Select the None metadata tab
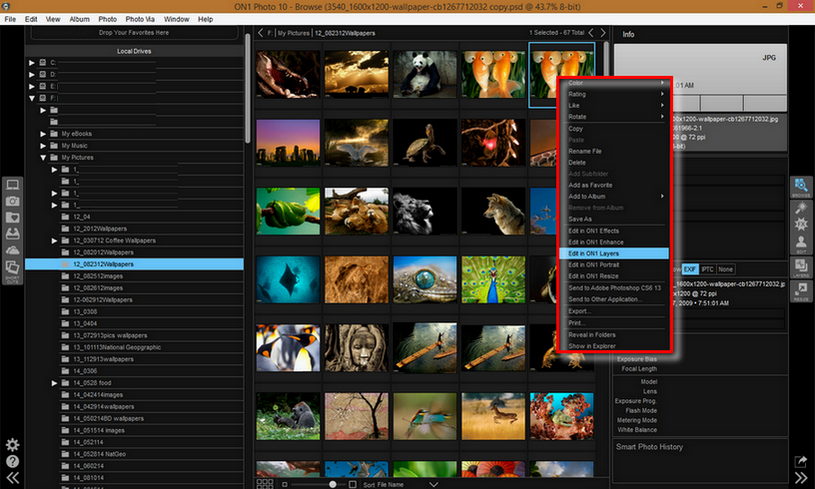The height and width of the screenshot is (489, 815). coord(726,269)
